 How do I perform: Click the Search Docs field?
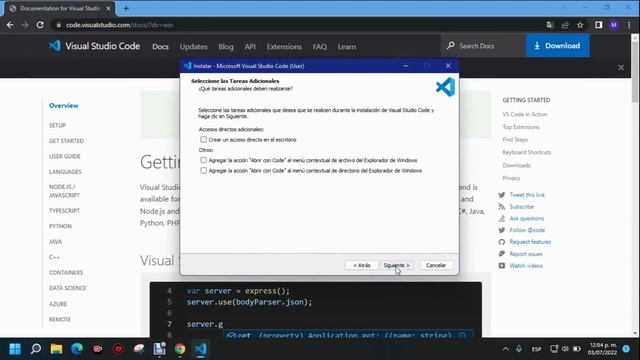[x=483, y=46]
